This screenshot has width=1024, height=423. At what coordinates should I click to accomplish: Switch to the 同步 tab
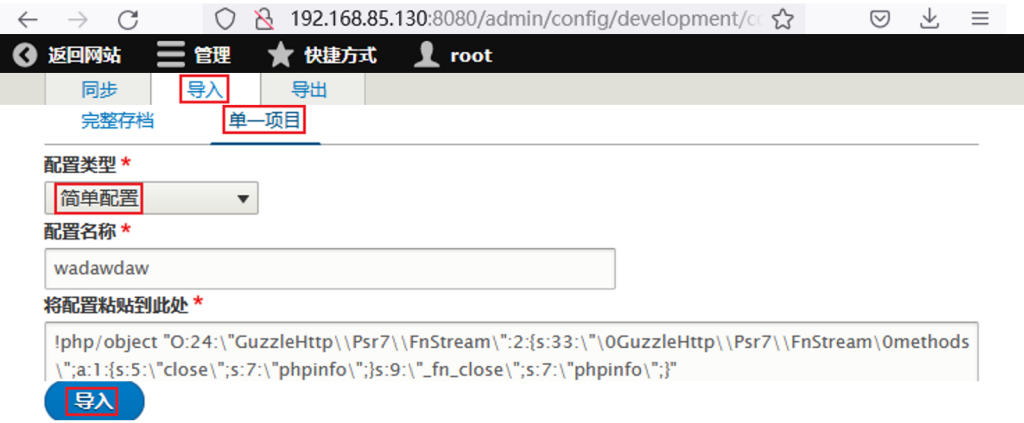tap(98, 89)
